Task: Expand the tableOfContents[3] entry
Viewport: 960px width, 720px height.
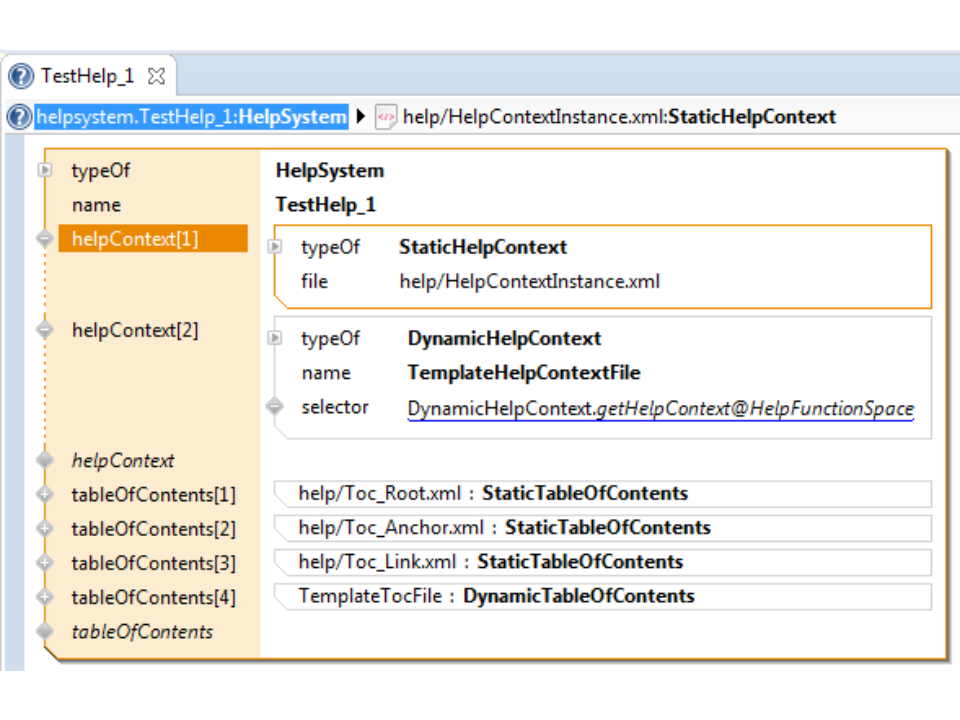Action: pyautogui.click(x=44, y=563)
